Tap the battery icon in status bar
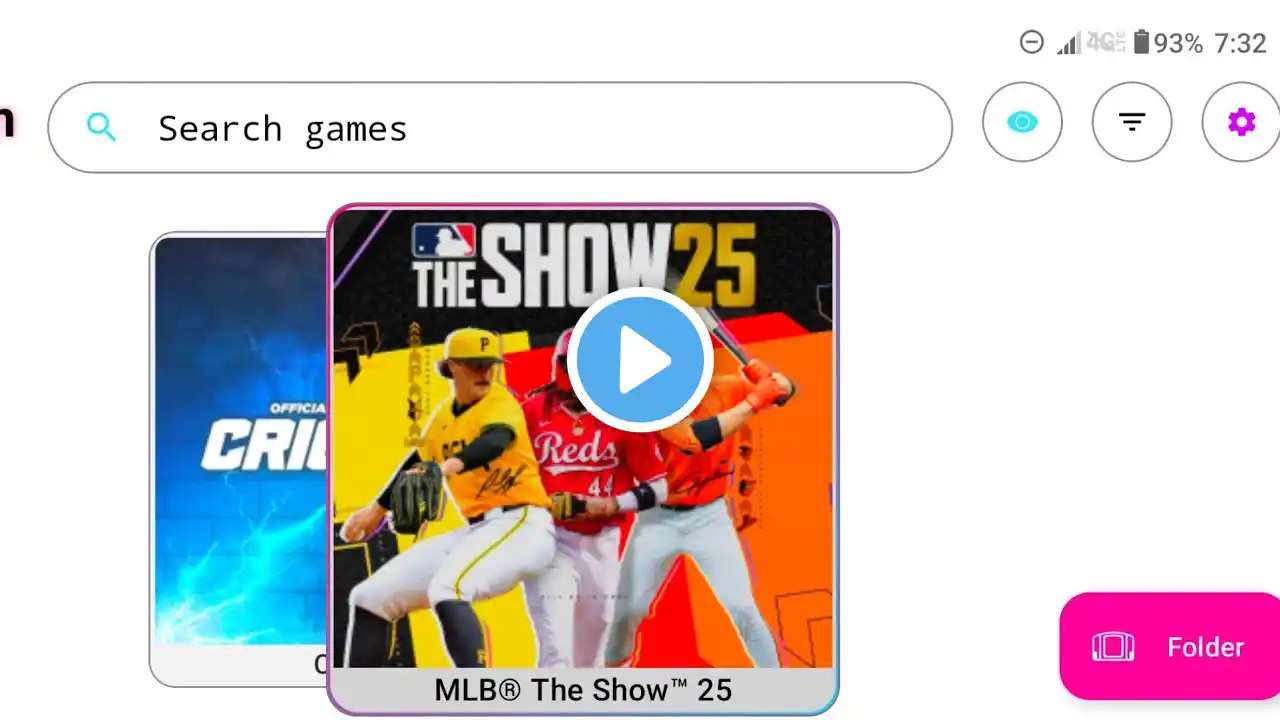This screenshot has width=1280, height=720. point(1141,42)
